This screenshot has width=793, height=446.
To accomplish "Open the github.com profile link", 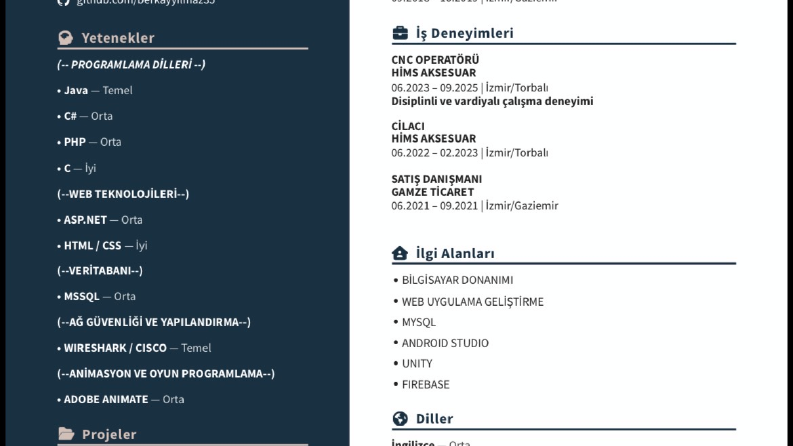I will [x=146, y=2].
